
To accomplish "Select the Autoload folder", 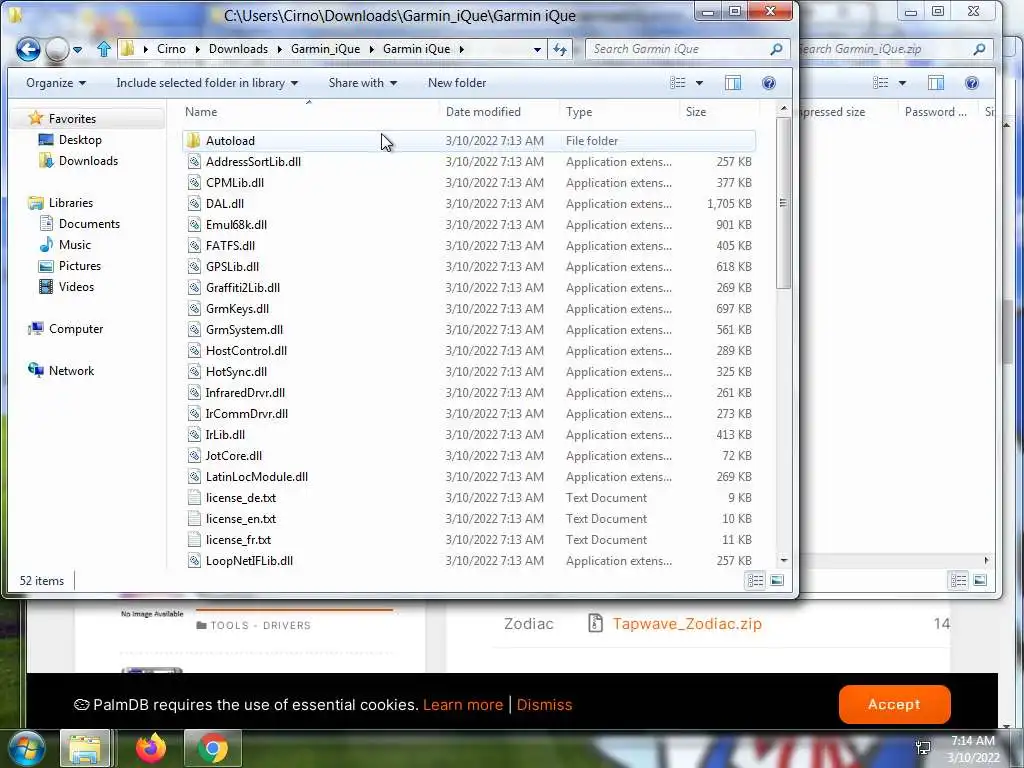I will pyautogui.click(x=469, y=141).
